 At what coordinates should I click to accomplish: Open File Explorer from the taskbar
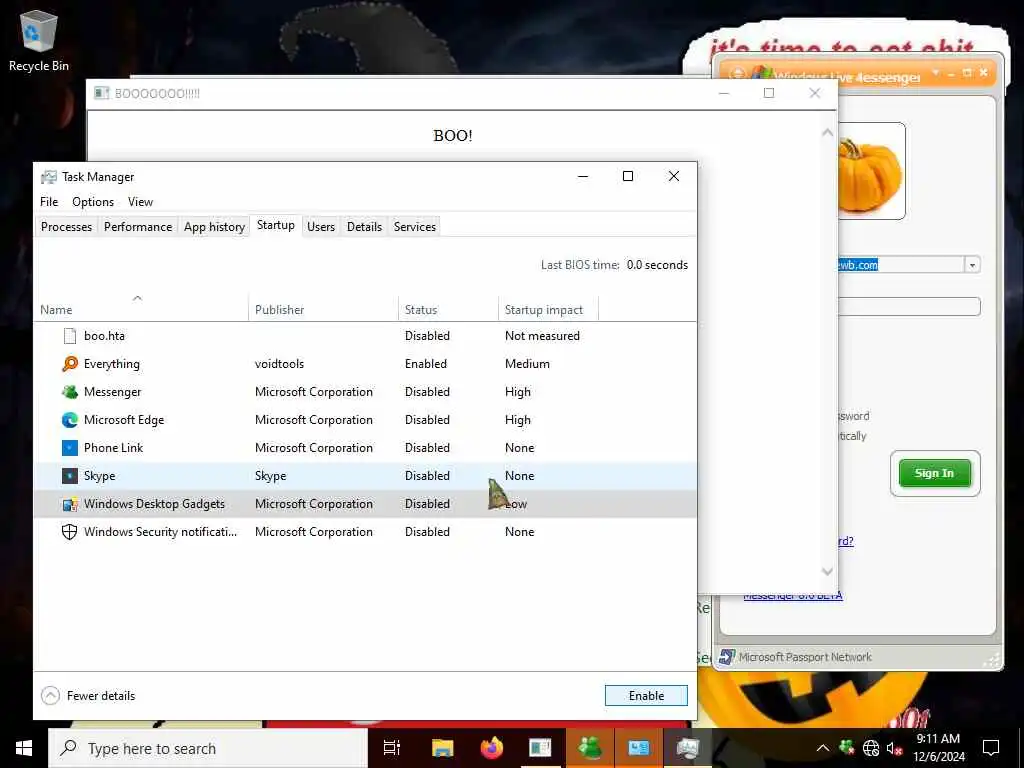(x=442, y=748)
